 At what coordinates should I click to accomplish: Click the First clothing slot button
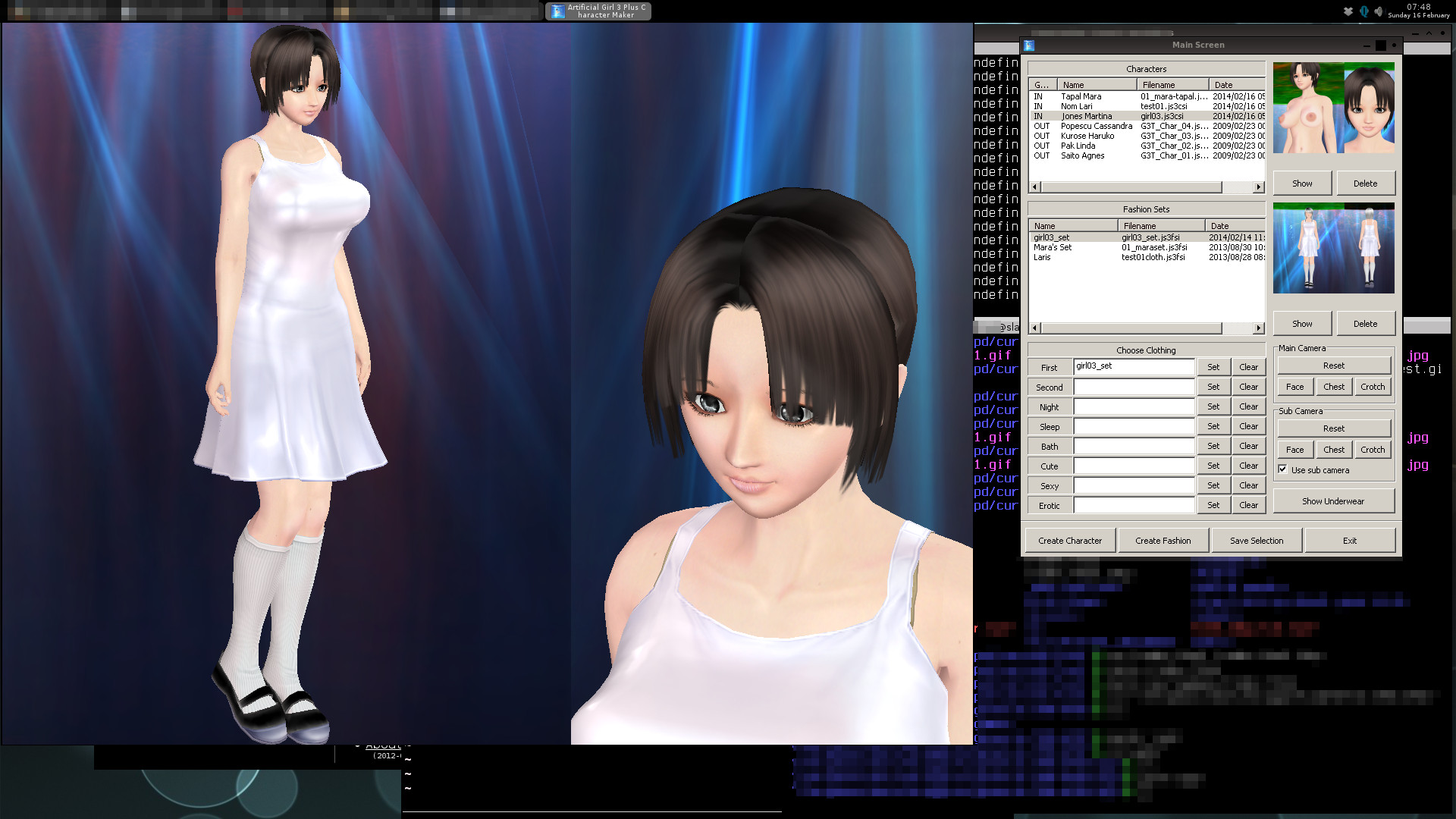click(1049, 368)
